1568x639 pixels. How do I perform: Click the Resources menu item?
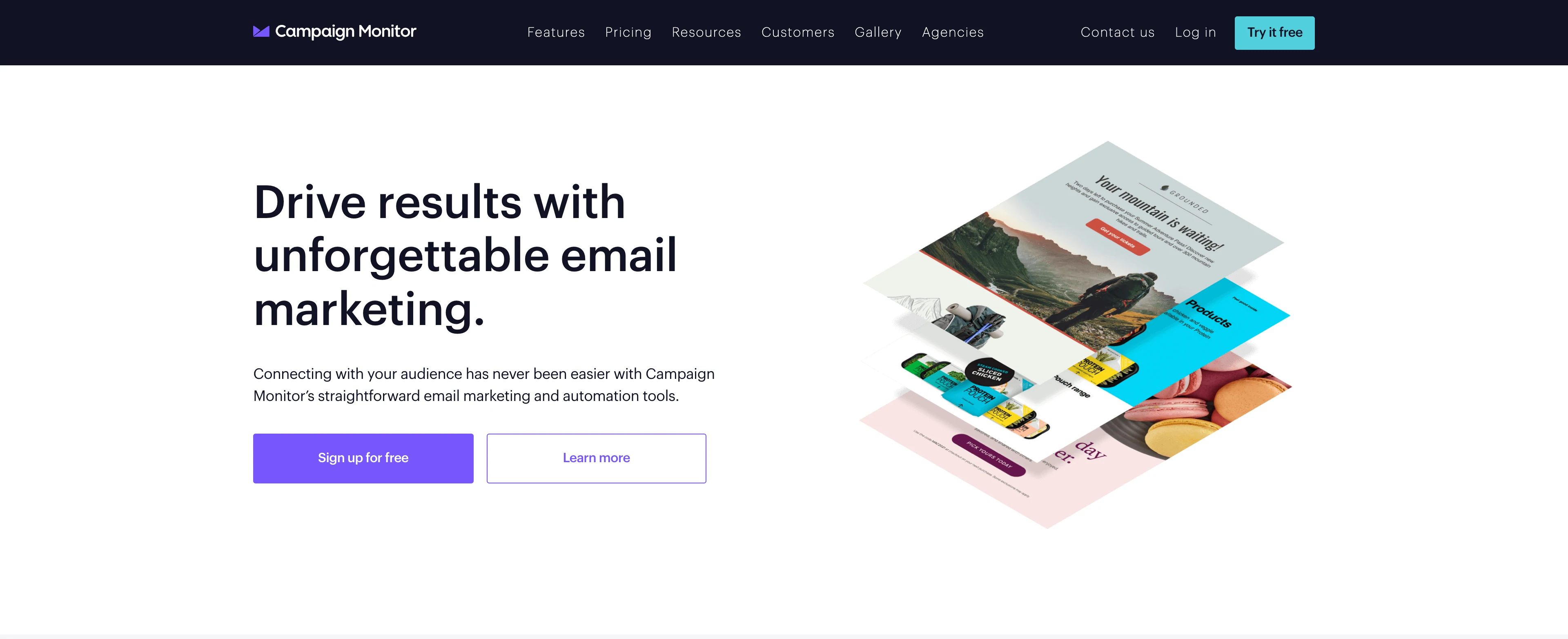(707, 32)
